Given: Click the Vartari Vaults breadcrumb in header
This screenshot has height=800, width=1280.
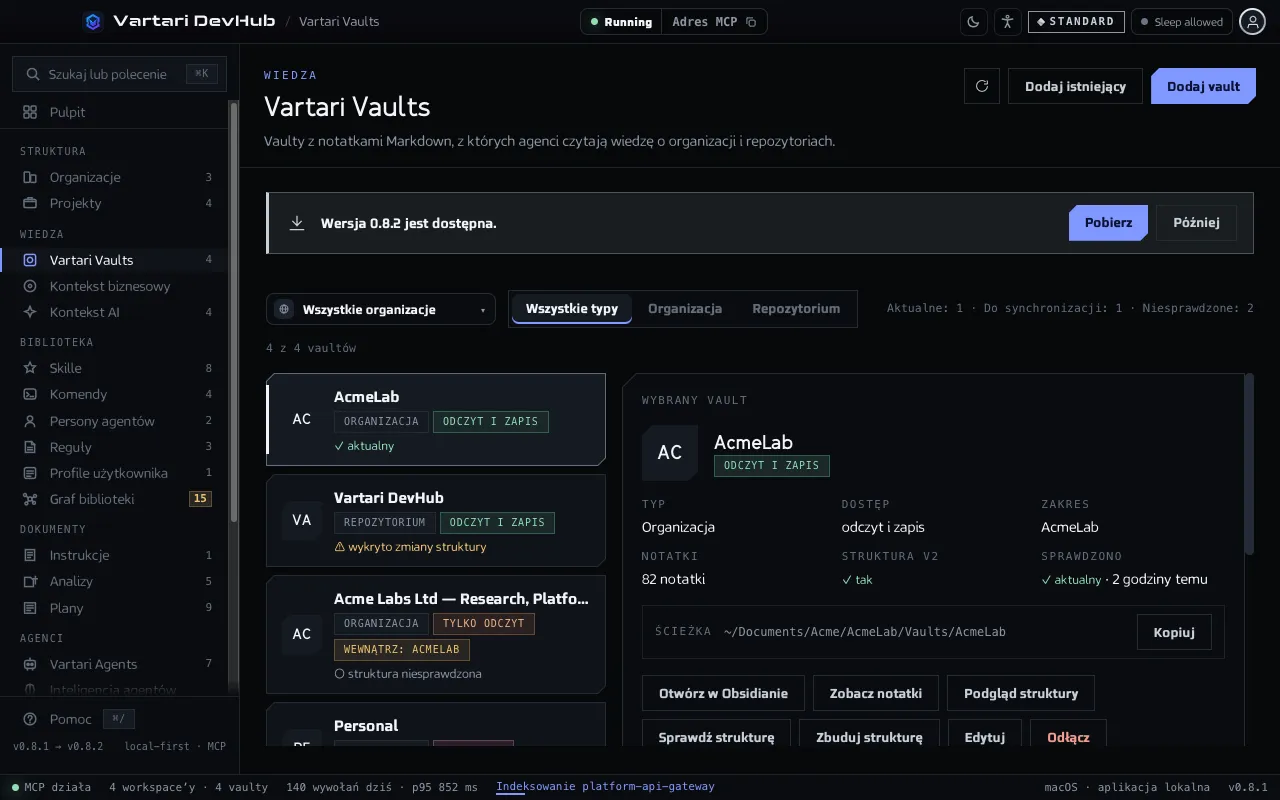Looking at the screenshot, I should click(339, 22).
